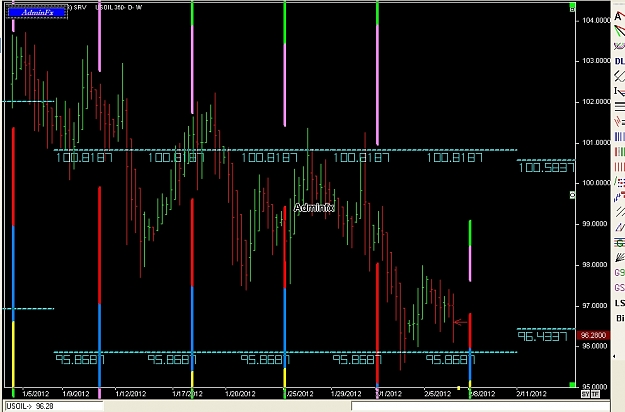625x412 pixels.
Task: Click the green square at axis bottom-right
Action: click(x=572, y=385)
